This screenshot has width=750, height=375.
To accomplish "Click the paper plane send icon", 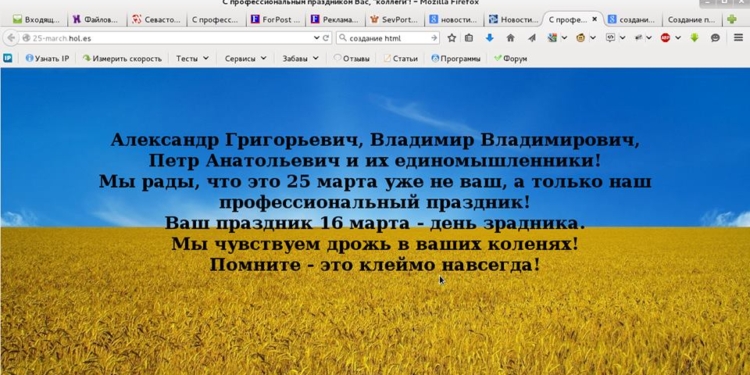I will click(x=531, y=38).
